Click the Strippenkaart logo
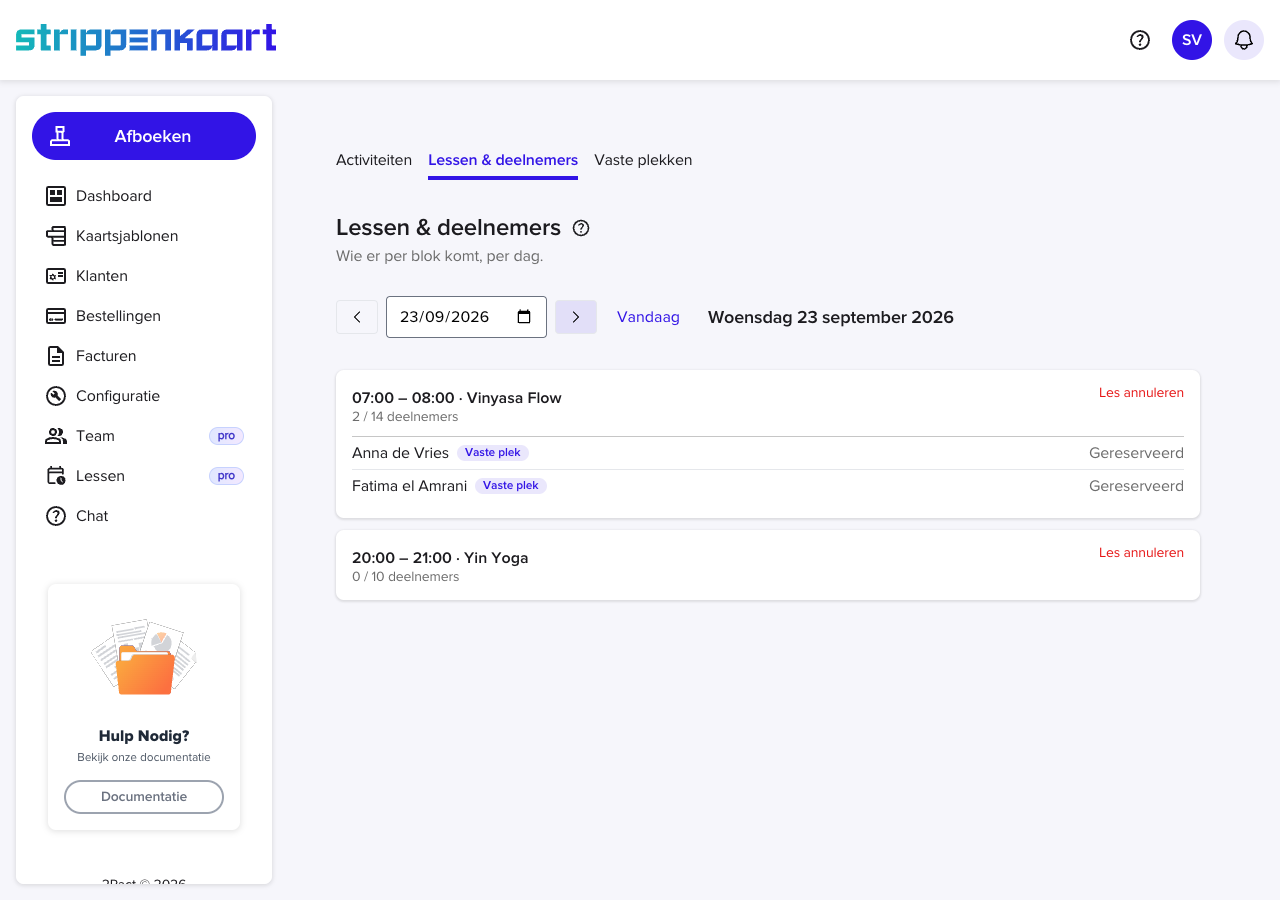The image size is (1280, 900). coord(146,39)
